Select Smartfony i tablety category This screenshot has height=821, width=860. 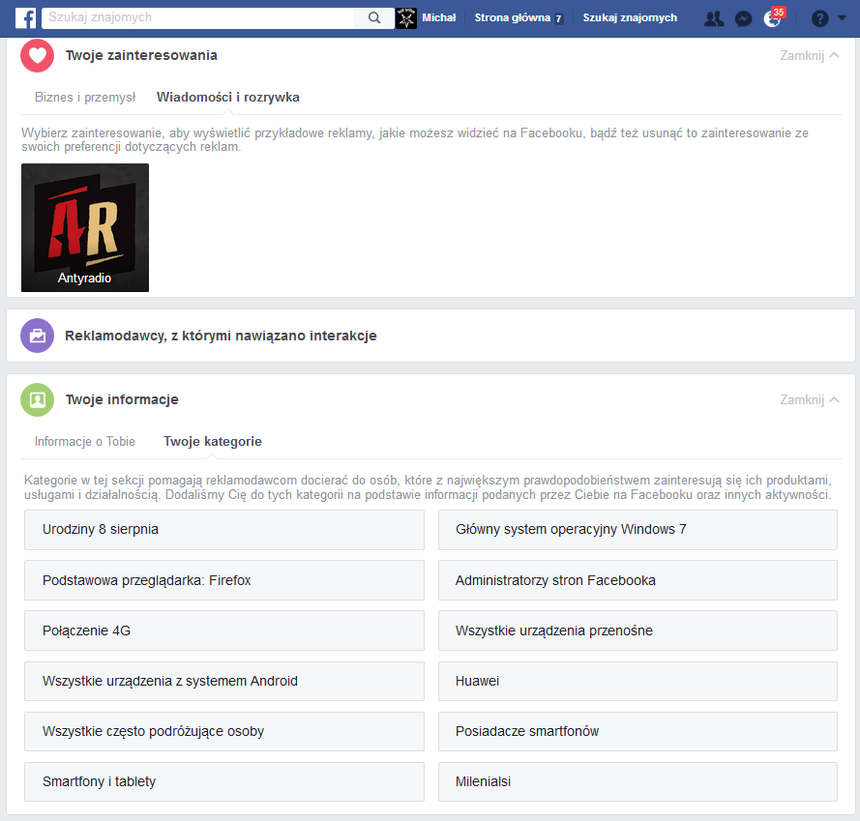(224, 782)
